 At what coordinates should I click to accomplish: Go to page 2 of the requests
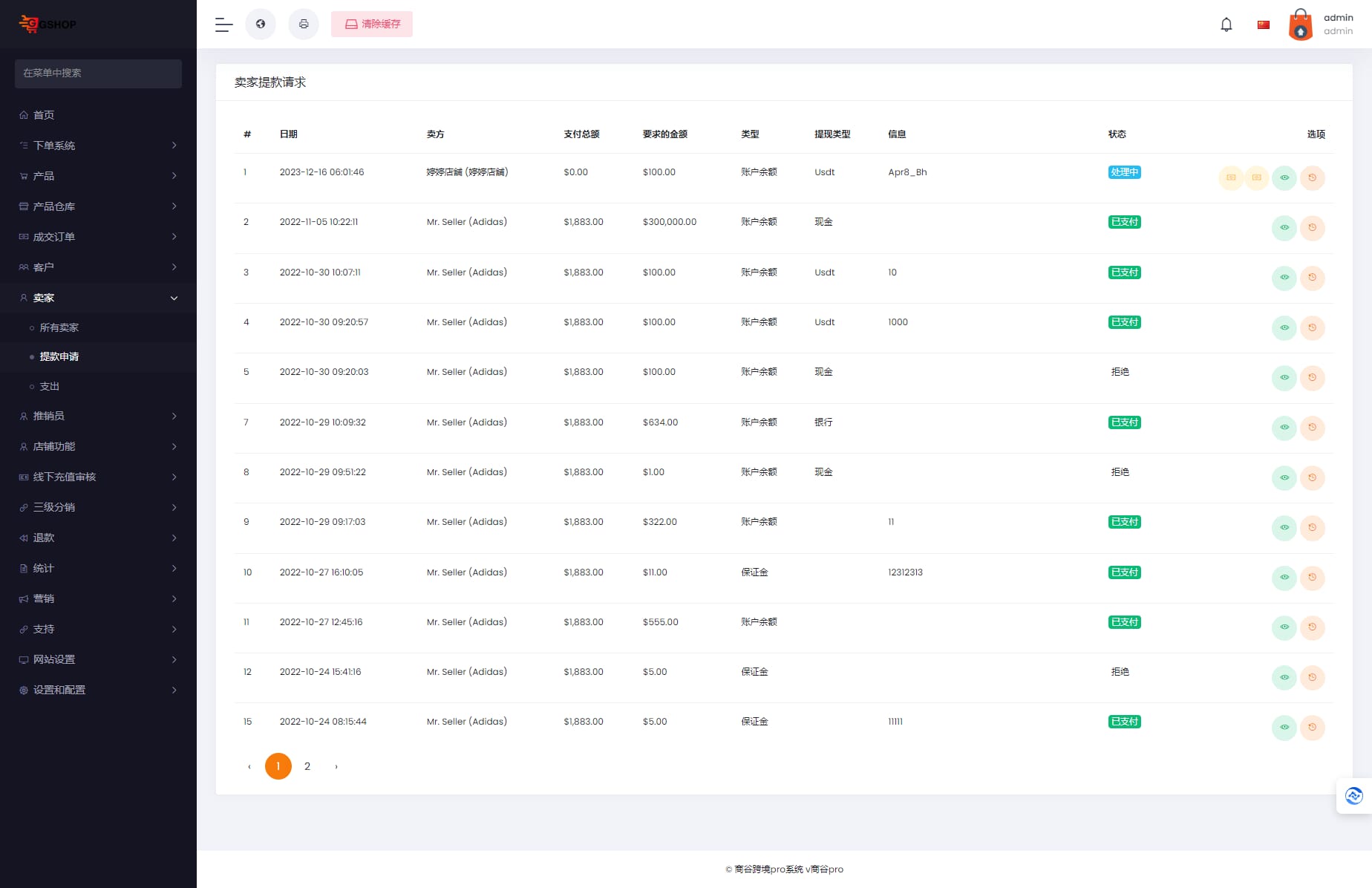307,766
